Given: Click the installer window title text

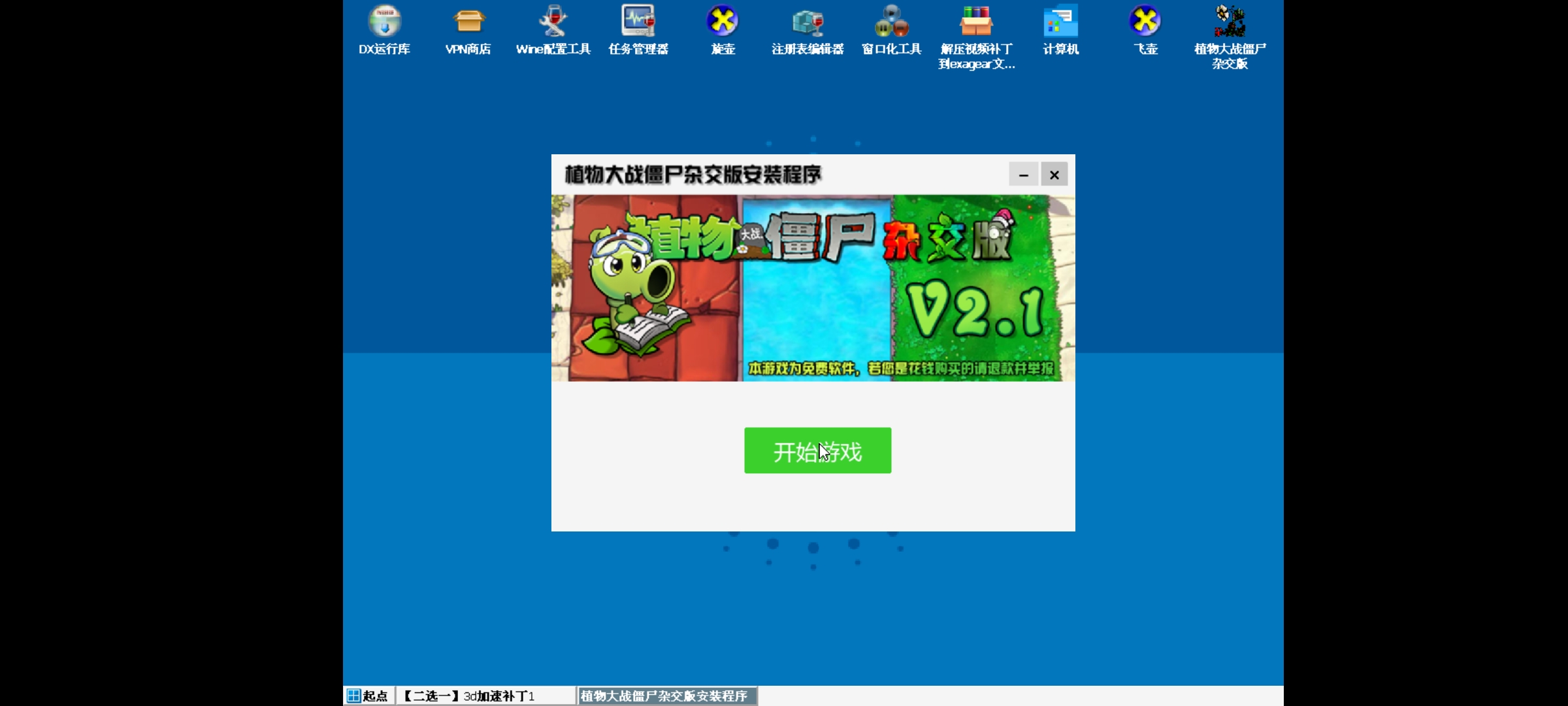Looking at the screenshot, I should tap(693, 175).
